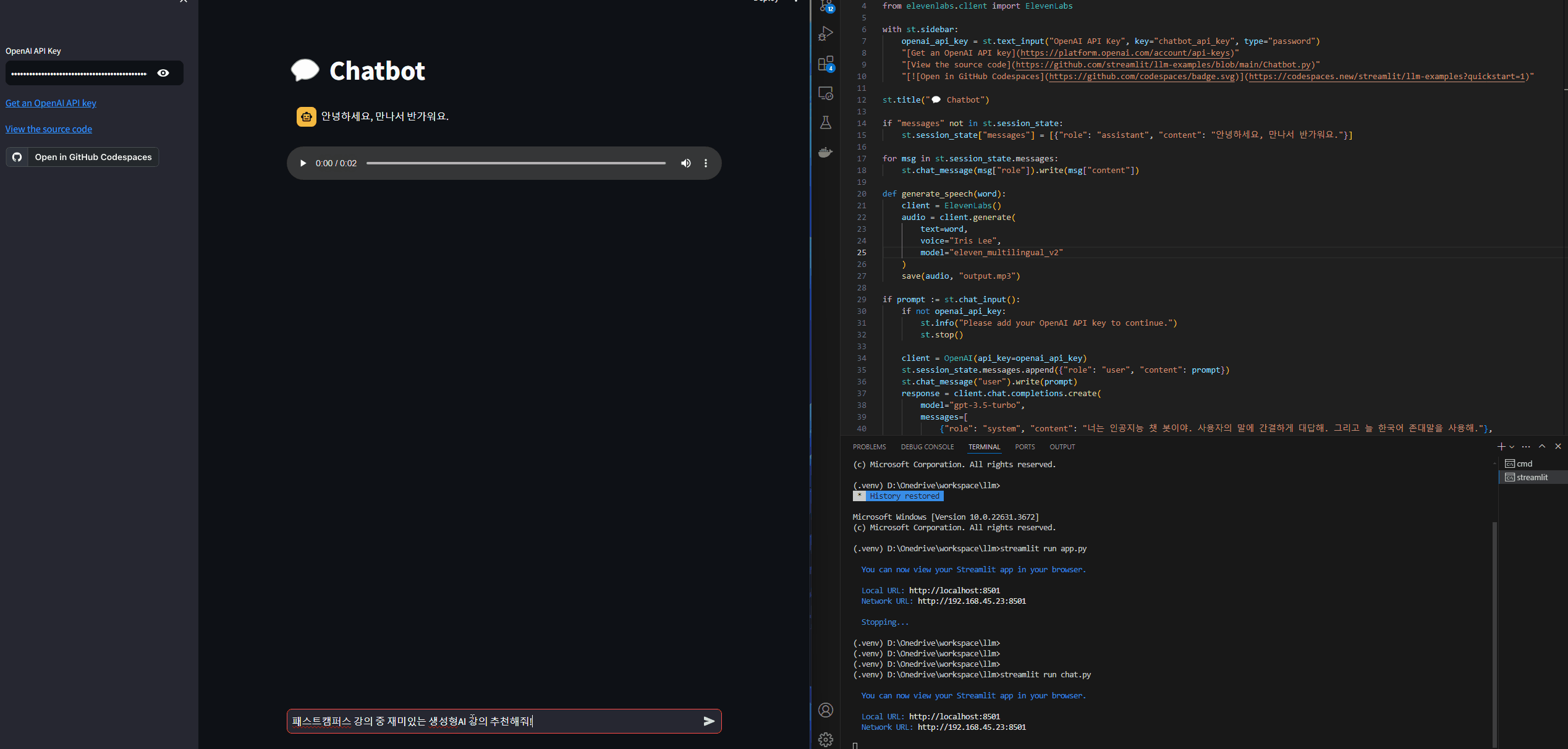
Task: Select the PROBLEMS tab in panel
Action: 869,447
